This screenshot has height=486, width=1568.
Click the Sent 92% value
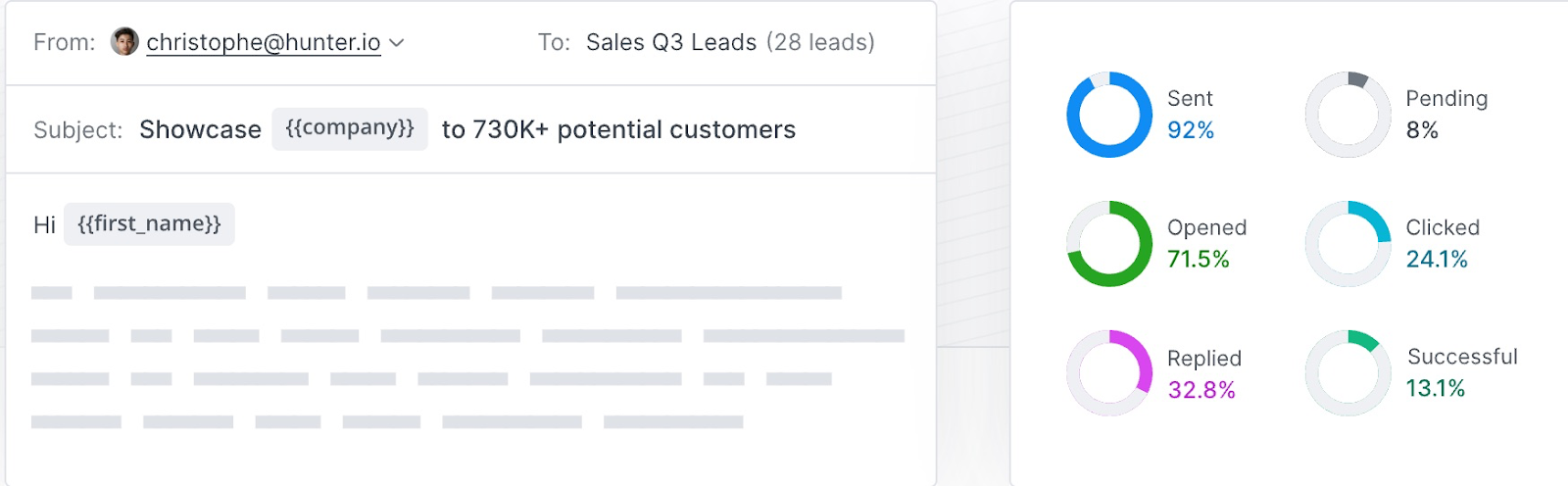tap(1191, 130)
